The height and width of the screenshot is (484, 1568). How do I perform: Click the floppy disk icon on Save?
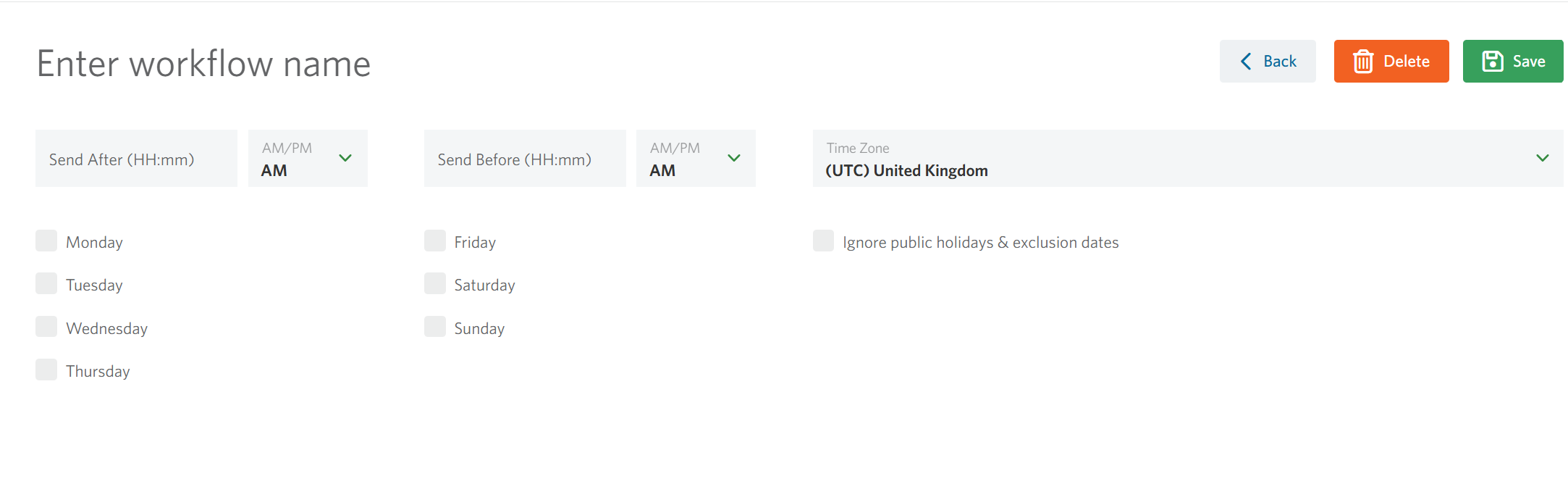pyautogui.click(x=1493, y=61)
